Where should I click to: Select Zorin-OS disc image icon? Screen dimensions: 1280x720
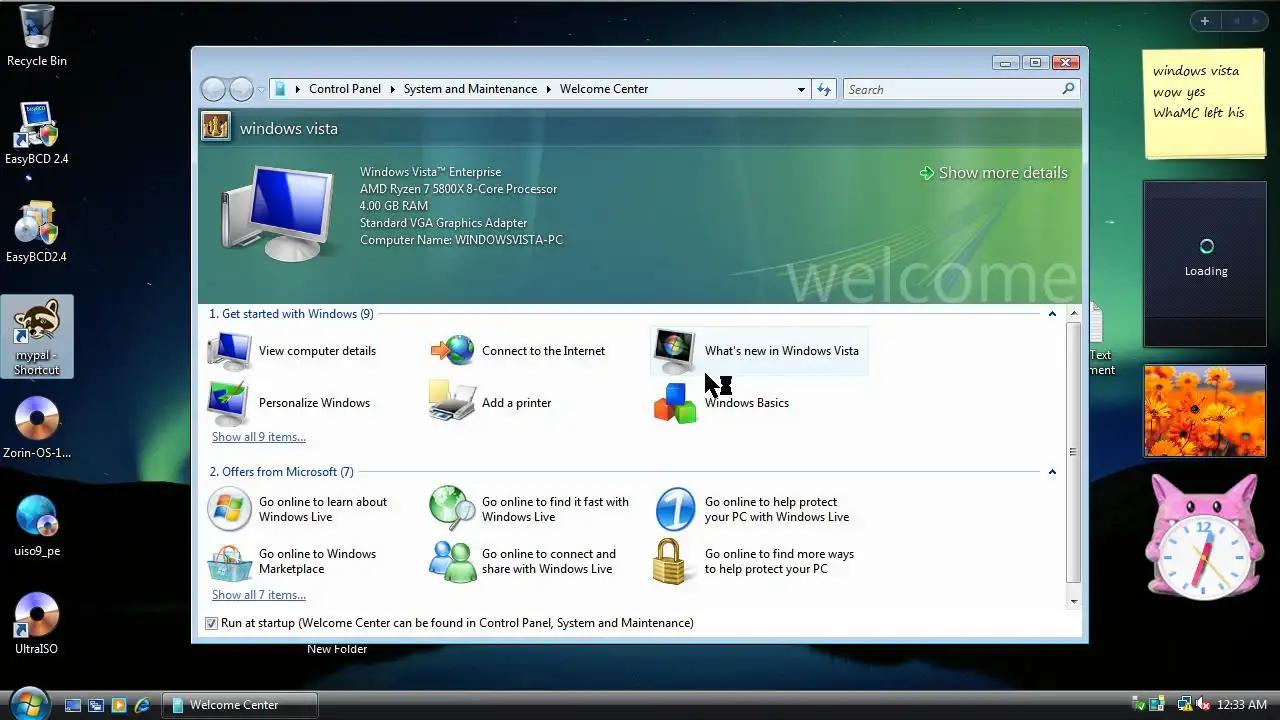tap(37, 427)
